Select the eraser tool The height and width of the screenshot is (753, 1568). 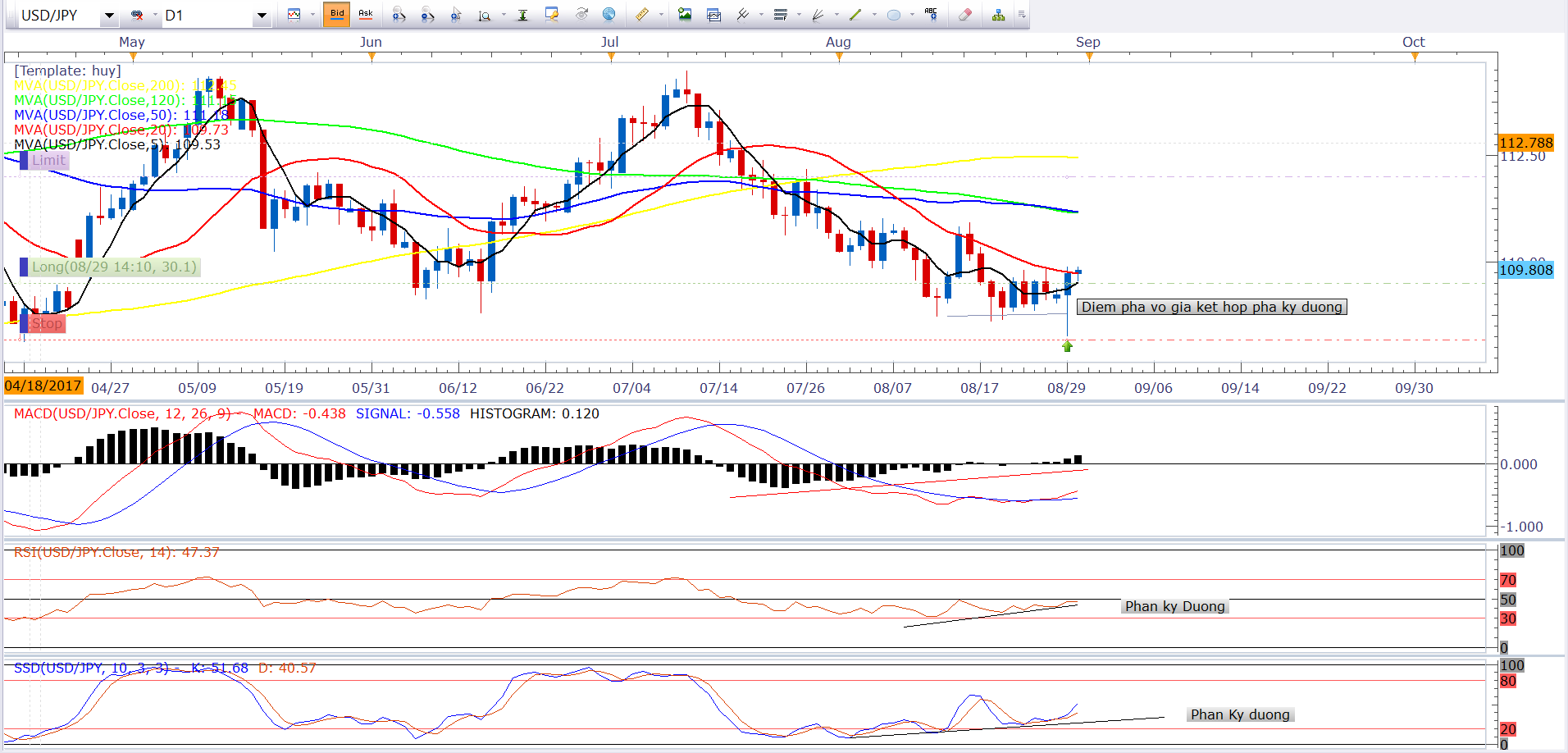pos(965,15)
